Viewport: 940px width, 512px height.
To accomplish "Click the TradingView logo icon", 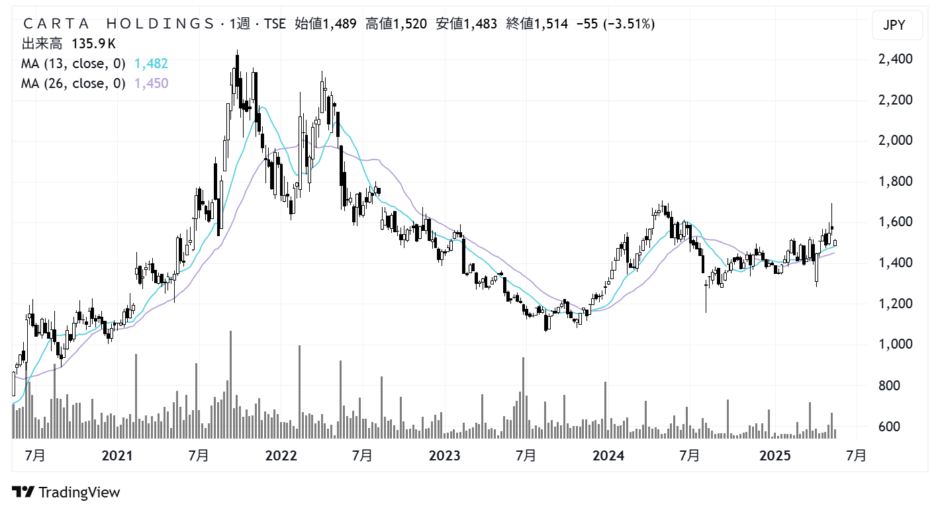I will [x=23, y=492].
